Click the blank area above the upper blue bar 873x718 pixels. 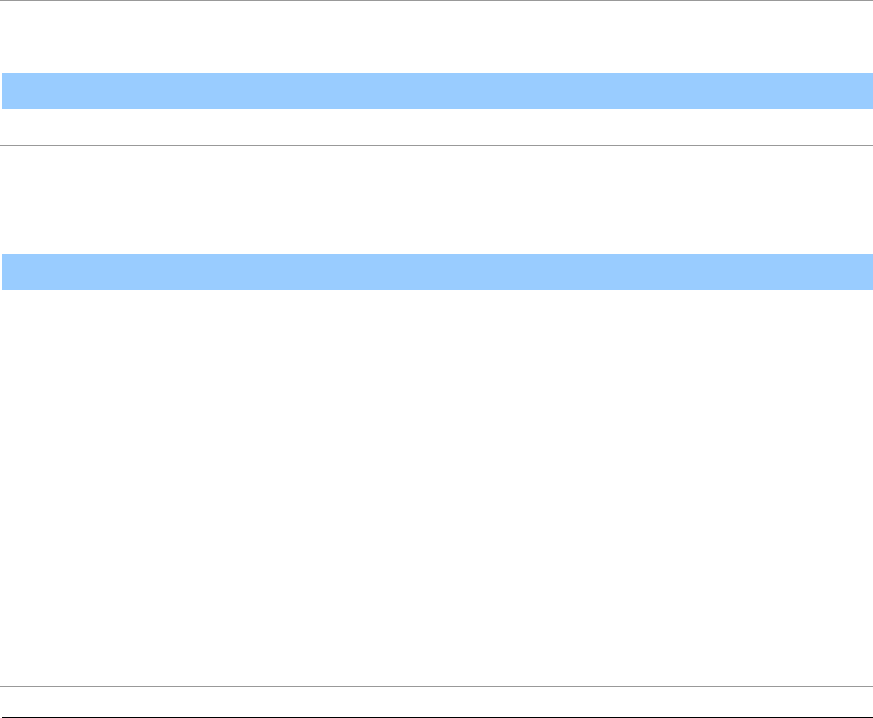click(436, 38)
